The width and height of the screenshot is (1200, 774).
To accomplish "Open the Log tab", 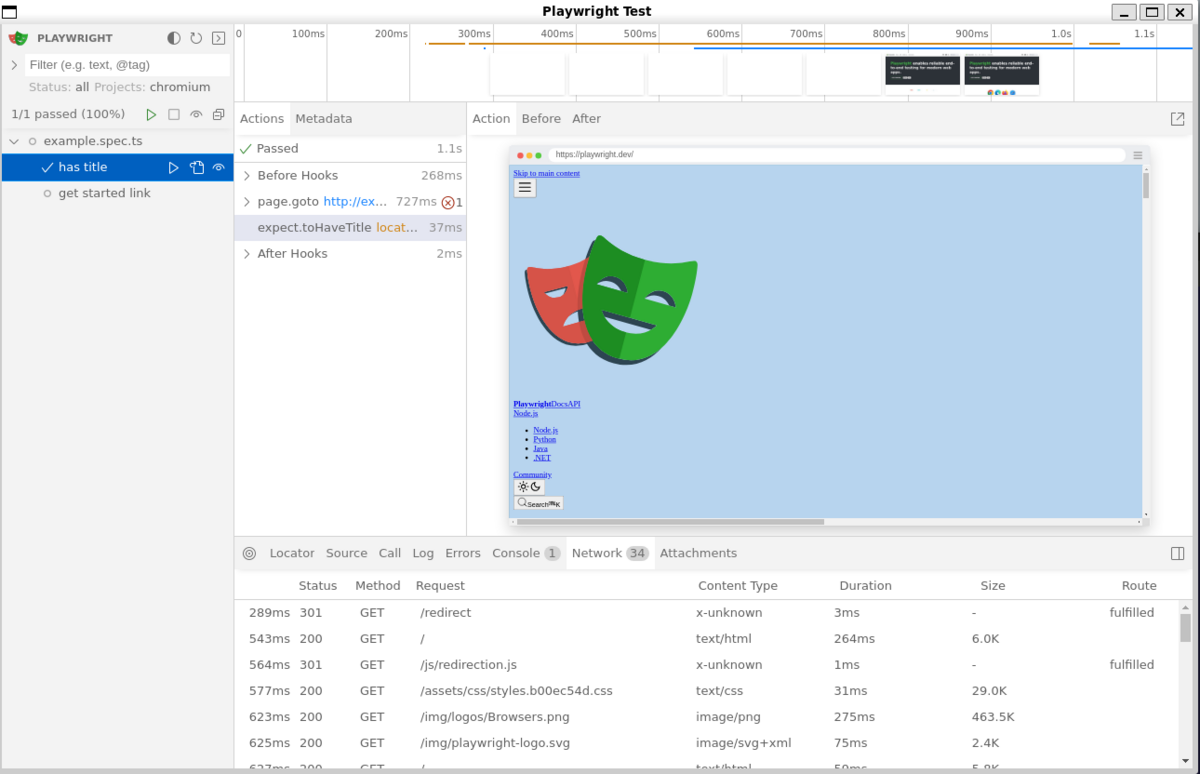I will (x=423, y=553).
